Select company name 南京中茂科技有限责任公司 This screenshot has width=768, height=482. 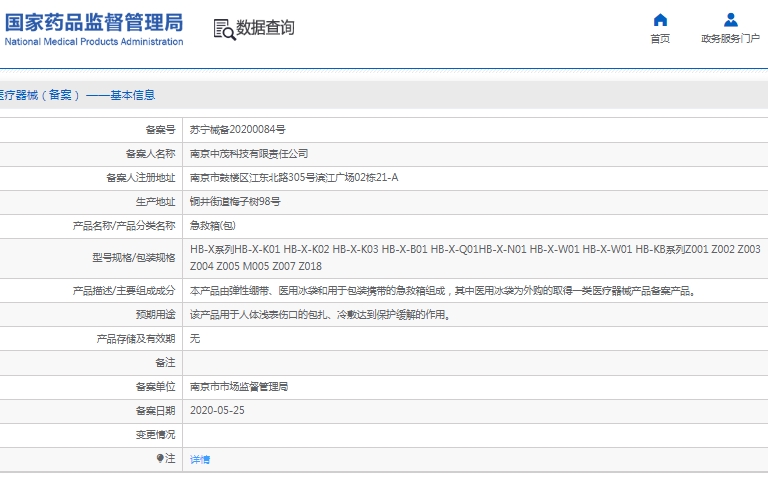tap(249, 154)
